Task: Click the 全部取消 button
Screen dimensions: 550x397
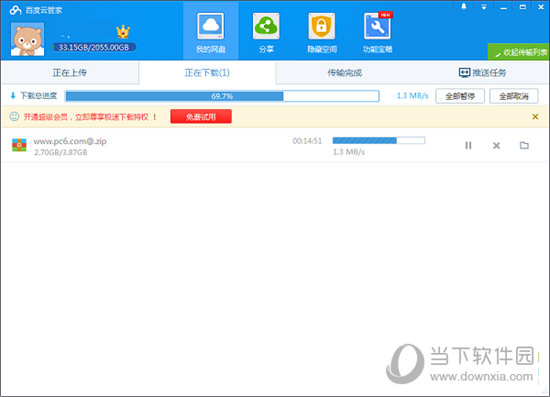Action: 514,96
